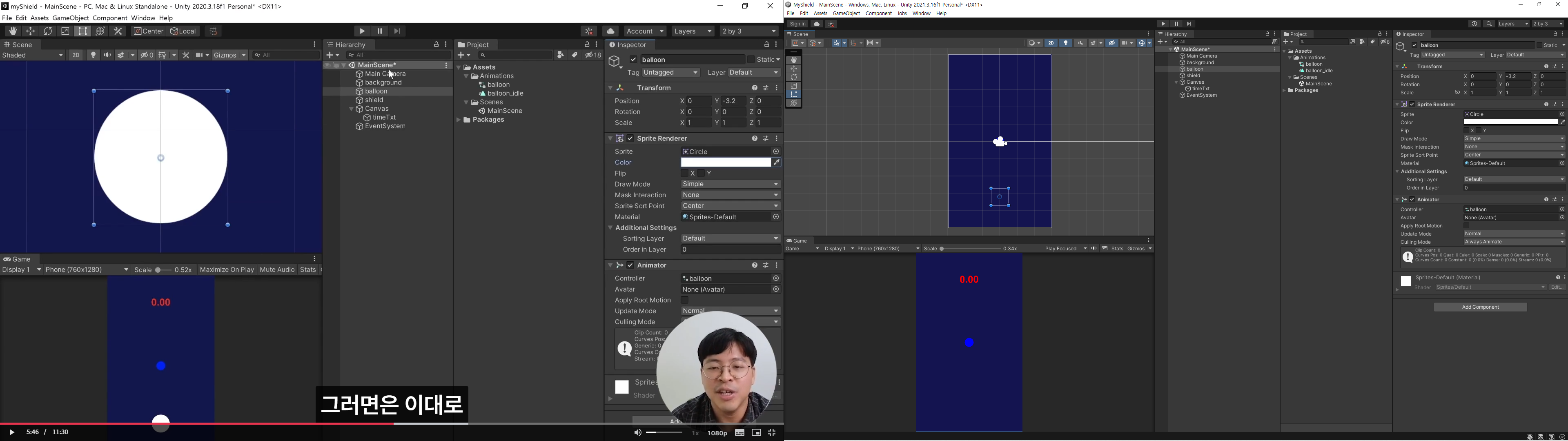Play the tutorial video
Viewport: 1568px width, 441px height.
click(x=11, y=433)
